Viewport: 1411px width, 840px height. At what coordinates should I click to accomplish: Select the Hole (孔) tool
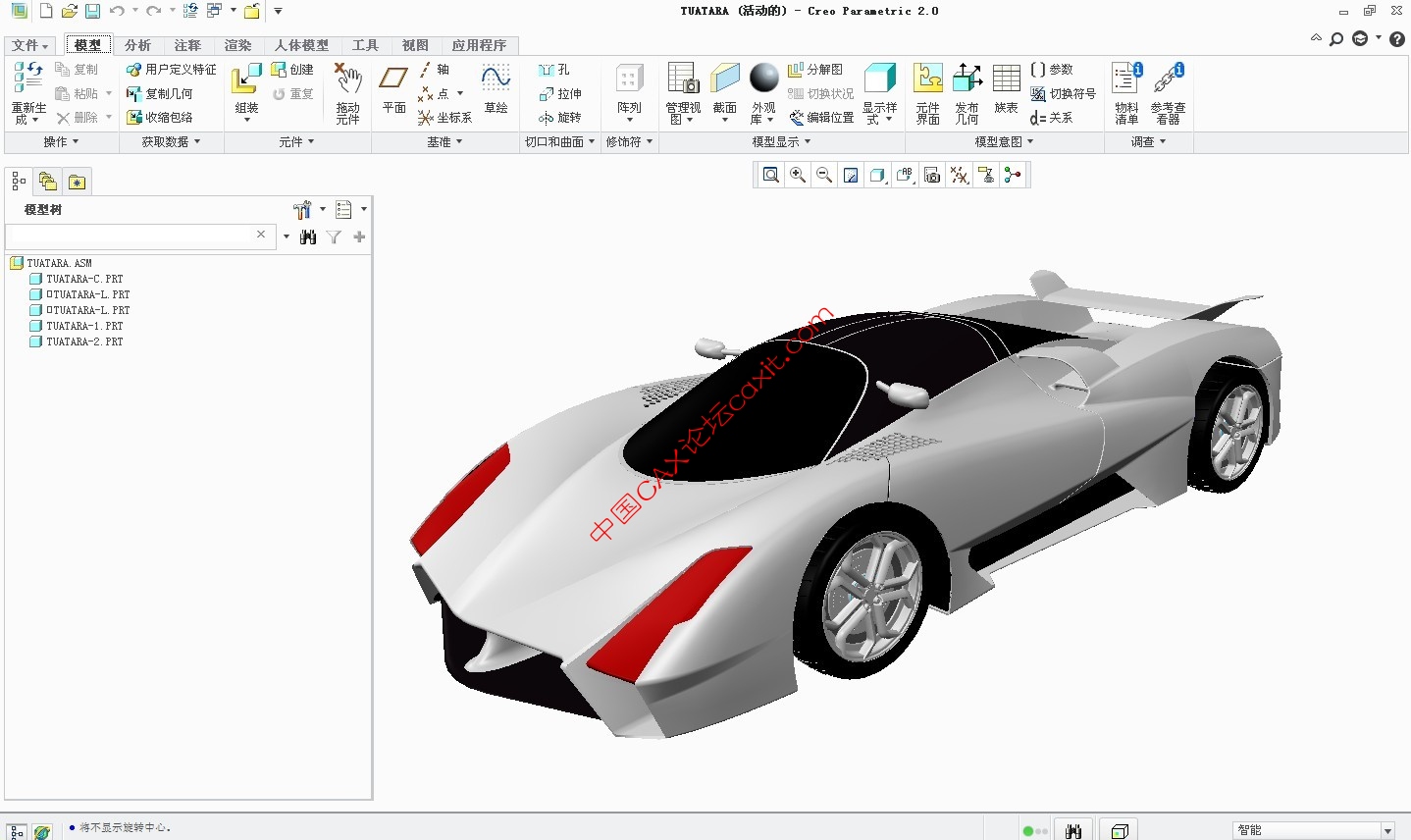(554, 70)
